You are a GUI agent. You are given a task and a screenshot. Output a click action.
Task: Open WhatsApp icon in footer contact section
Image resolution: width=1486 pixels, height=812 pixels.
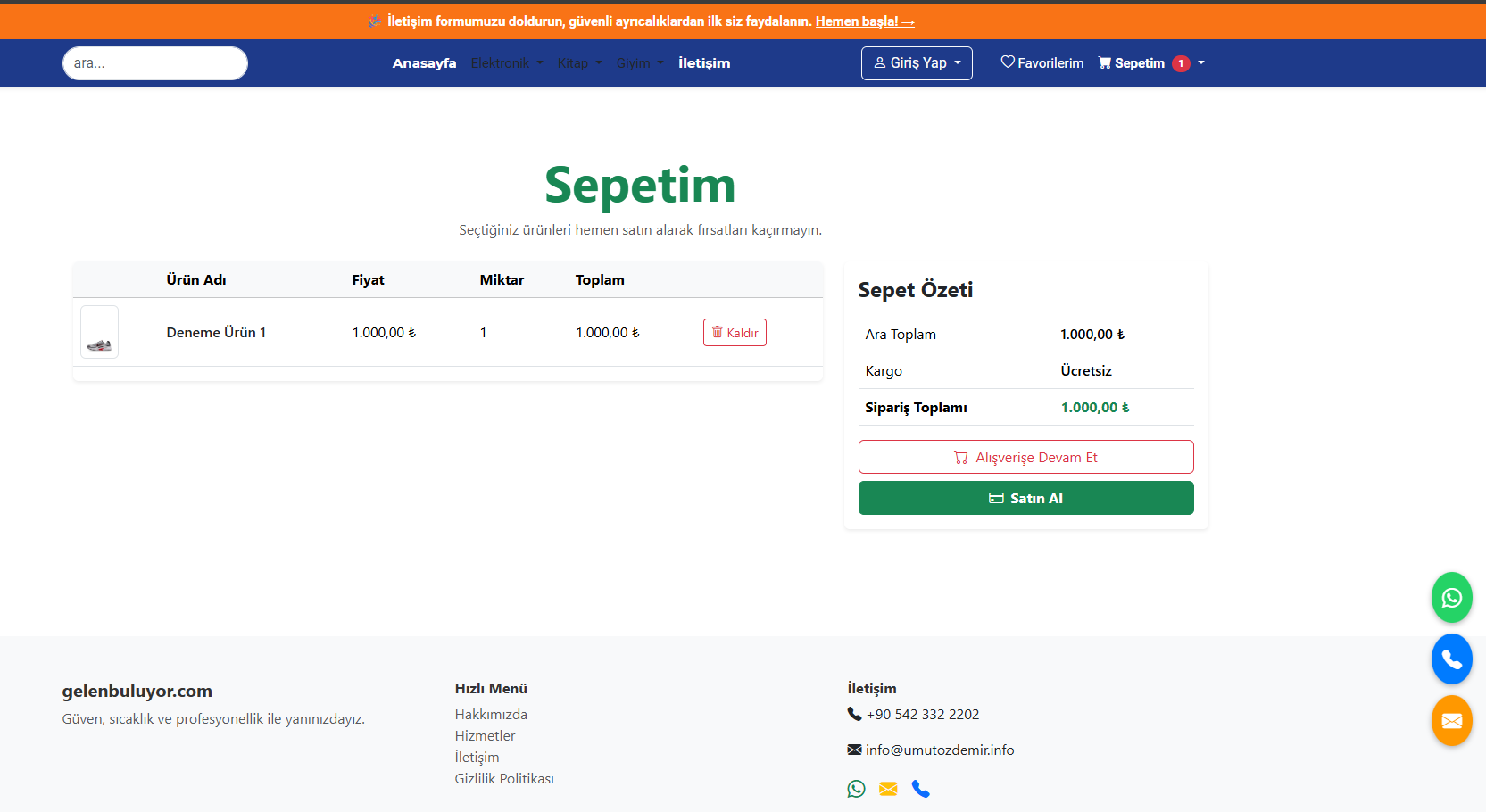coord(856,789)
